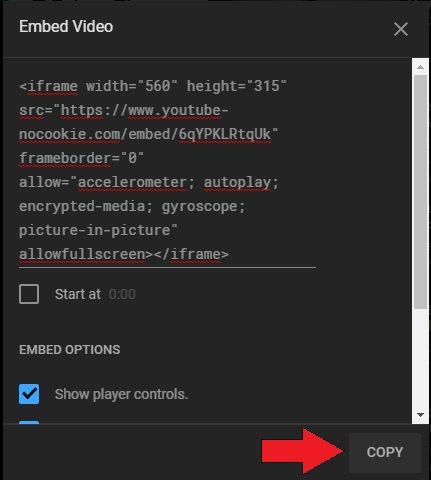Click the autoplay; text in the code
The height and width of the screenshot is (480, 431).
click(241, 183)
